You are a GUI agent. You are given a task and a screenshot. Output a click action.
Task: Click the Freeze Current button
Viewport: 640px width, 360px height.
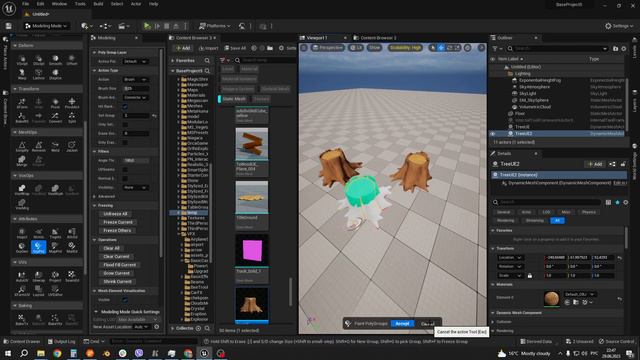pyautogui.click(x=118, y=222)
